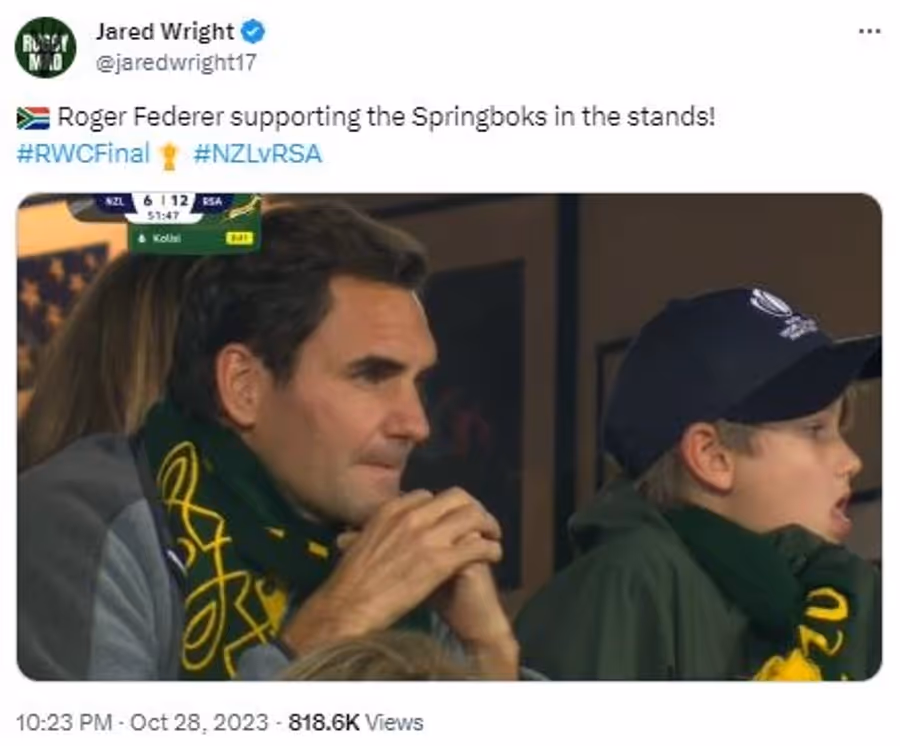This screenshot has height=746, width=900.
Task: Click the yellow timer badge beside Kolisi
Action: click(x=239, y=238)
